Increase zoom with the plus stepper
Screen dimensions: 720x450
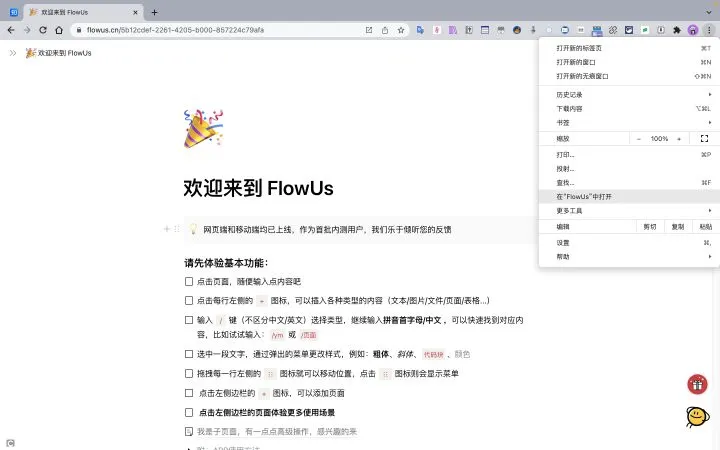[x=679, y=139]
